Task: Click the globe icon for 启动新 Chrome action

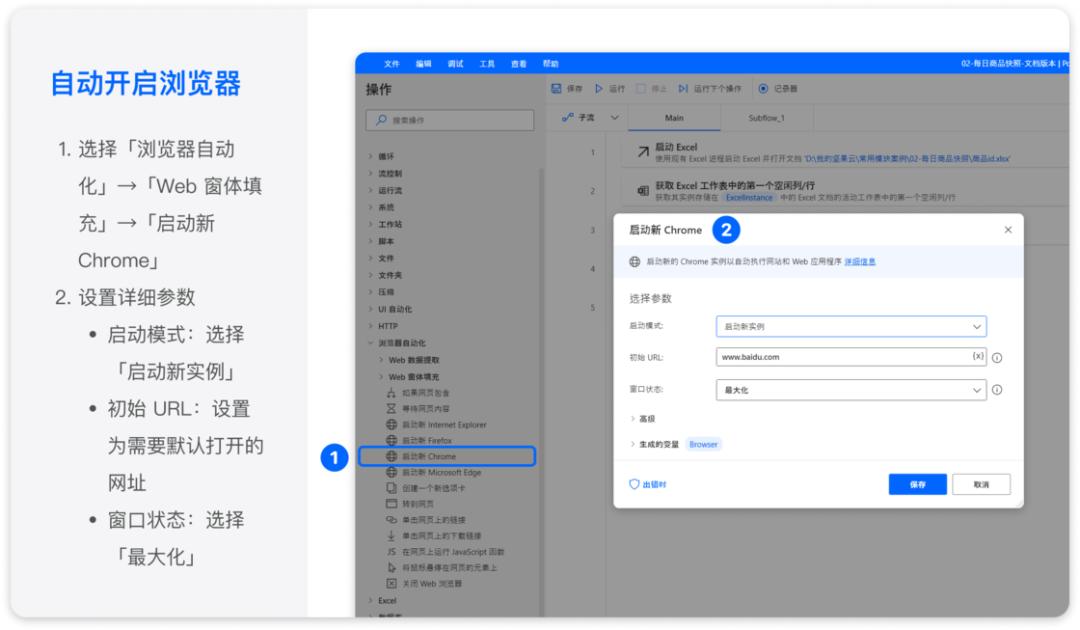Action: tap(391, 456)
